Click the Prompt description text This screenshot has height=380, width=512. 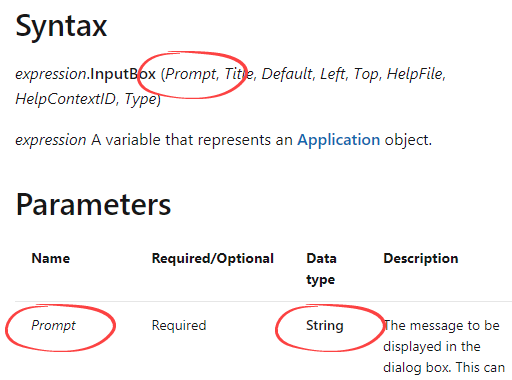coord(444,346)
